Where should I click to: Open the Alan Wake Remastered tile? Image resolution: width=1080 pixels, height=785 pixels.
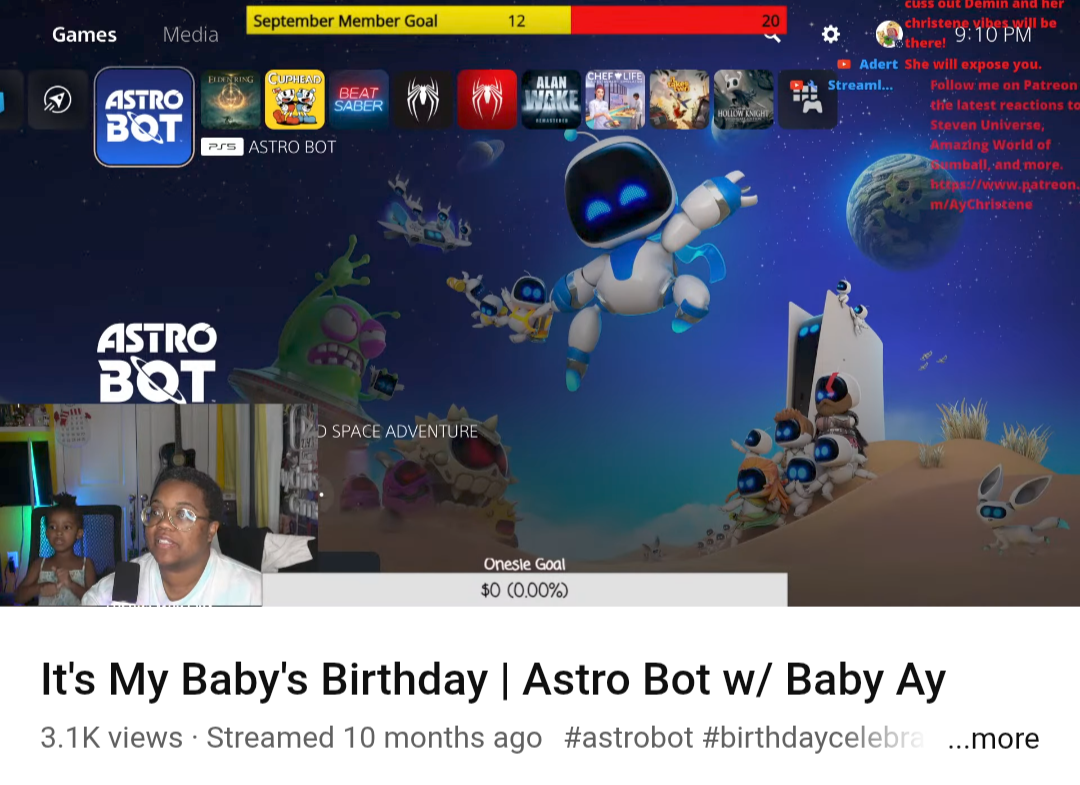(551, 100)
